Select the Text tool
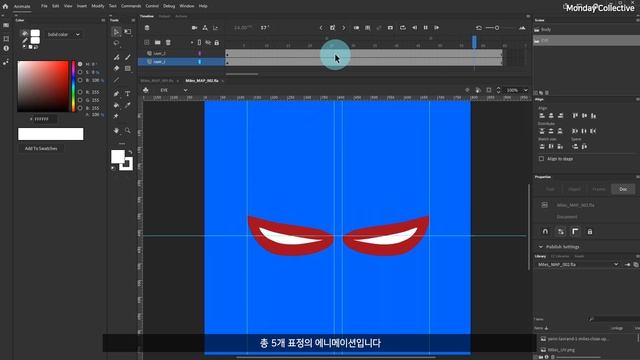Viewport: 640px width, 360px height. [128, 94]
